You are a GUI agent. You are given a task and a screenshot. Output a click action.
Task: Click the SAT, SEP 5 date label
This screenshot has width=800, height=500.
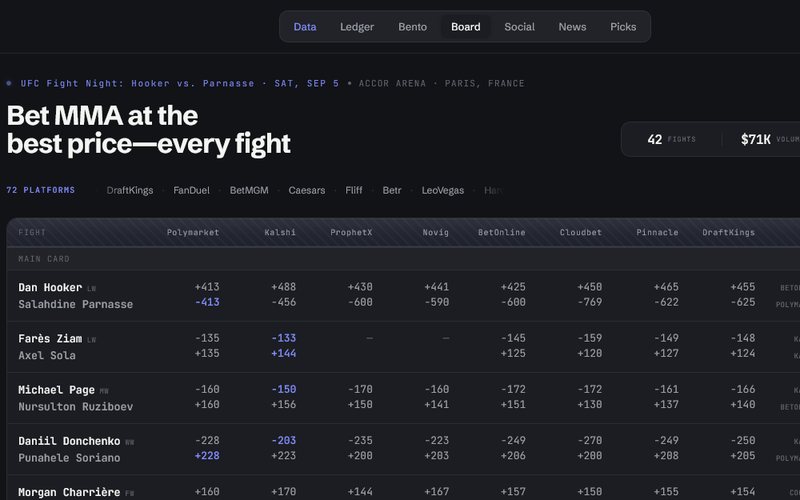pos(307,83)
